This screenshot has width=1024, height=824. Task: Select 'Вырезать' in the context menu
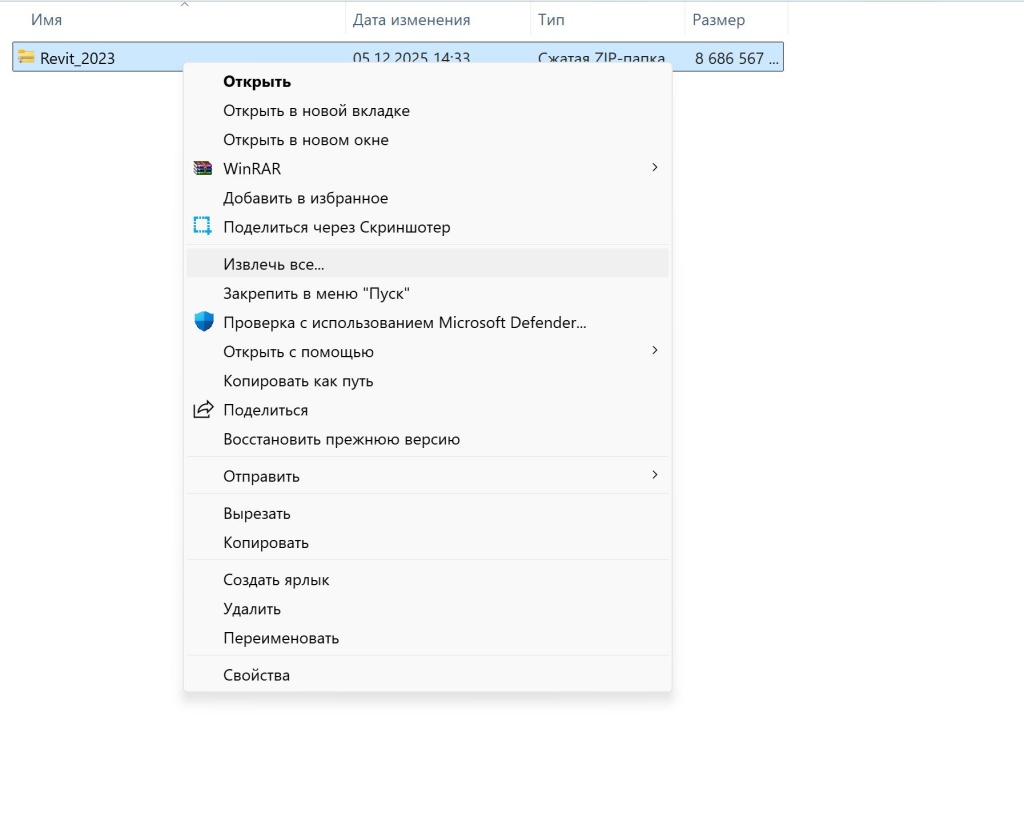(x=428, y=513)
